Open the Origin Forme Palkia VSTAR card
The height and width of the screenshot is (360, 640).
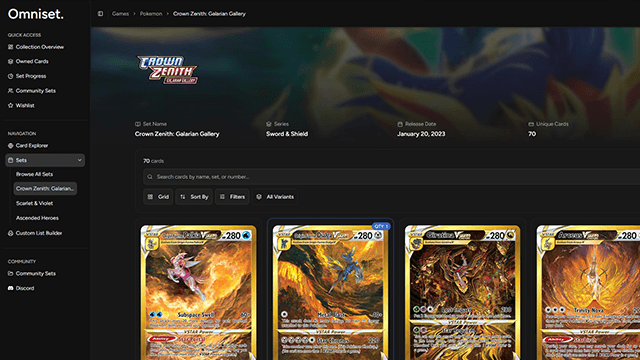pos(198,292)
